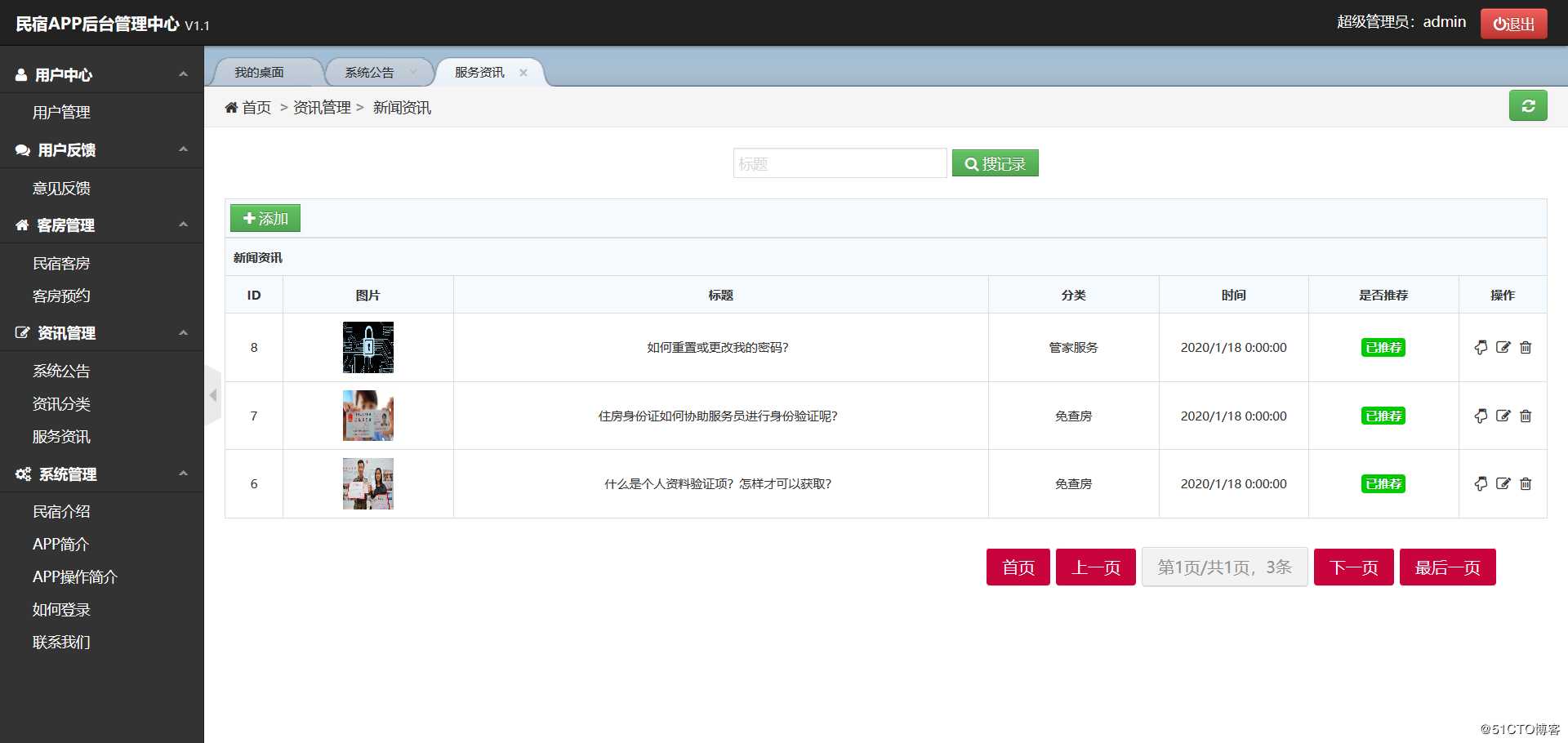Open 系统公告 in the sidebar menu
The width and height of the screenshot is (1568, 743).
click(x=61, y=371)
